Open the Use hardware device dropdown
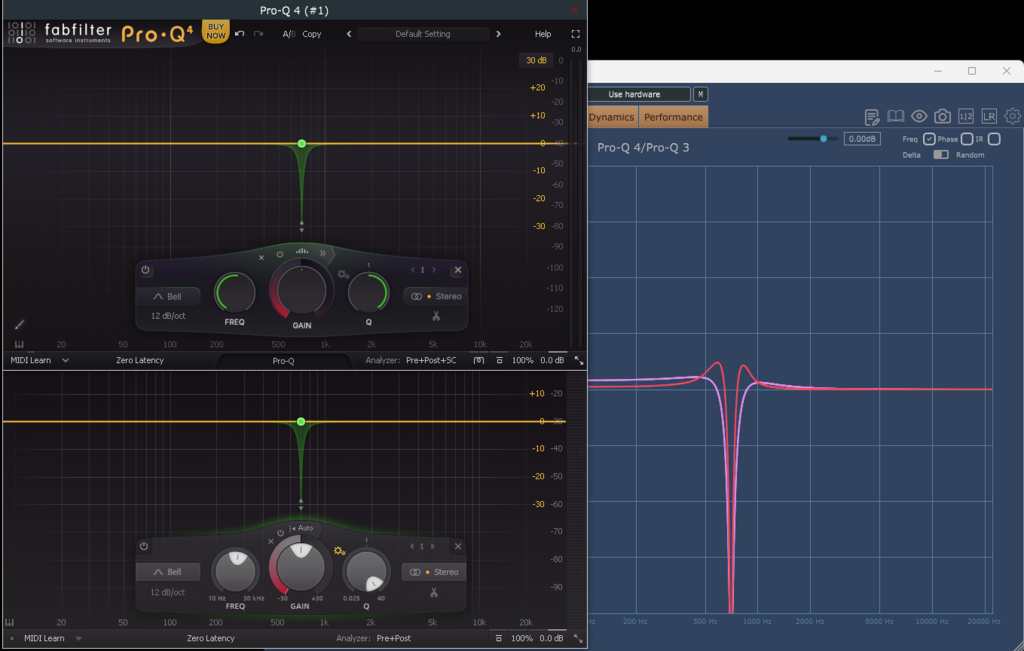 coord(639,94)
